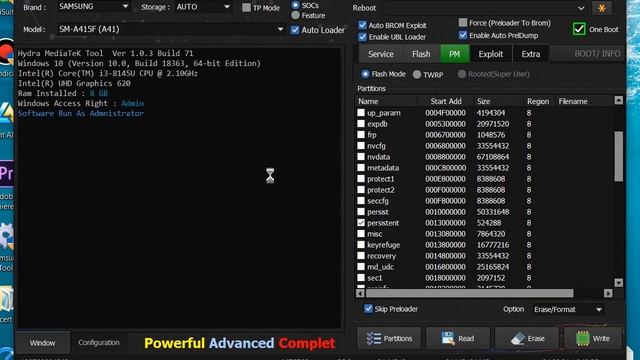Open the Exploit tab
Screen dimensions: 640x360
(x=490, y=54)
